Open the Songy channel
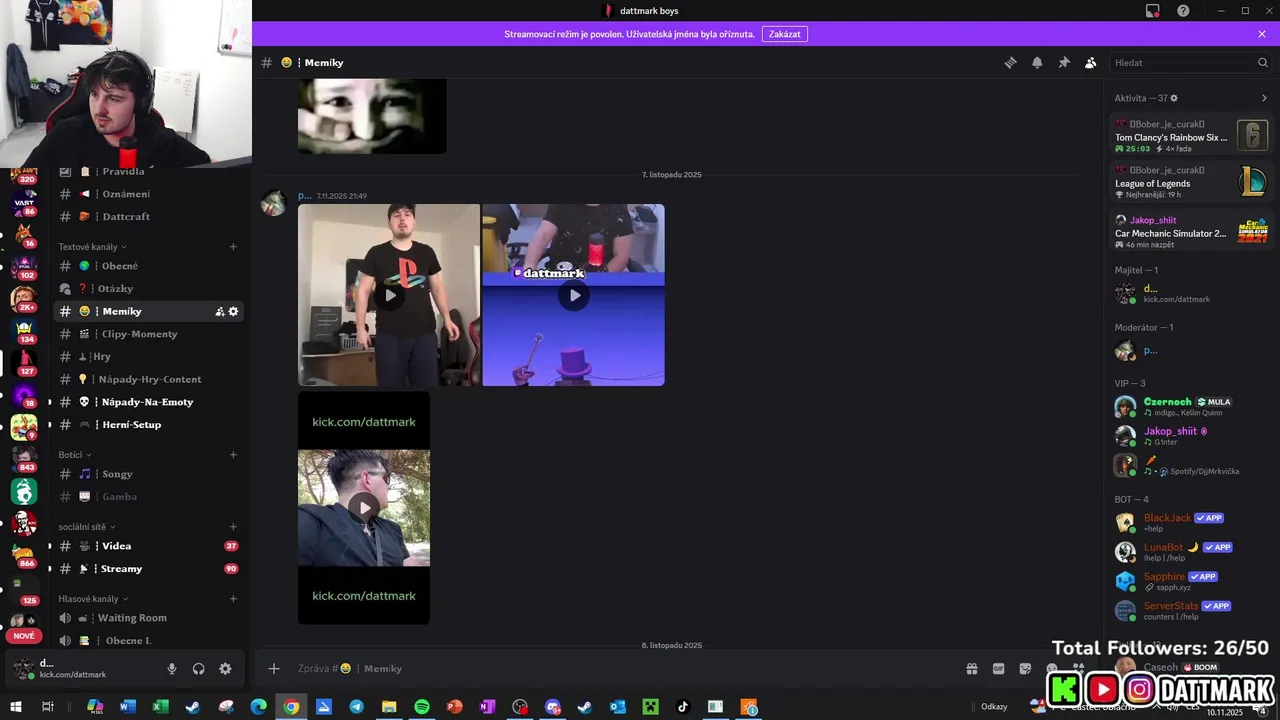Image resolution: width=1280 pixels, height=720 pixels. coord(147,474)
